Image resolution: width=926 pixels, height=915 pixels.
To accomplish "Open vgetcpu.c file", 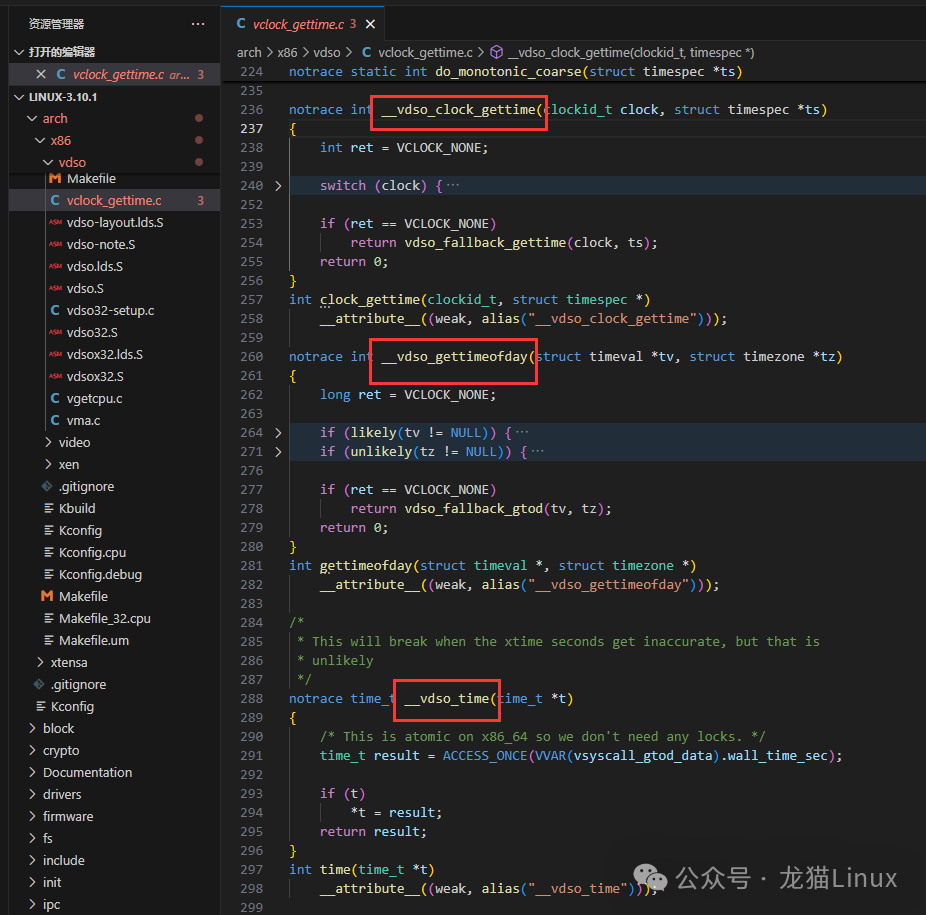I will (115, 398).
